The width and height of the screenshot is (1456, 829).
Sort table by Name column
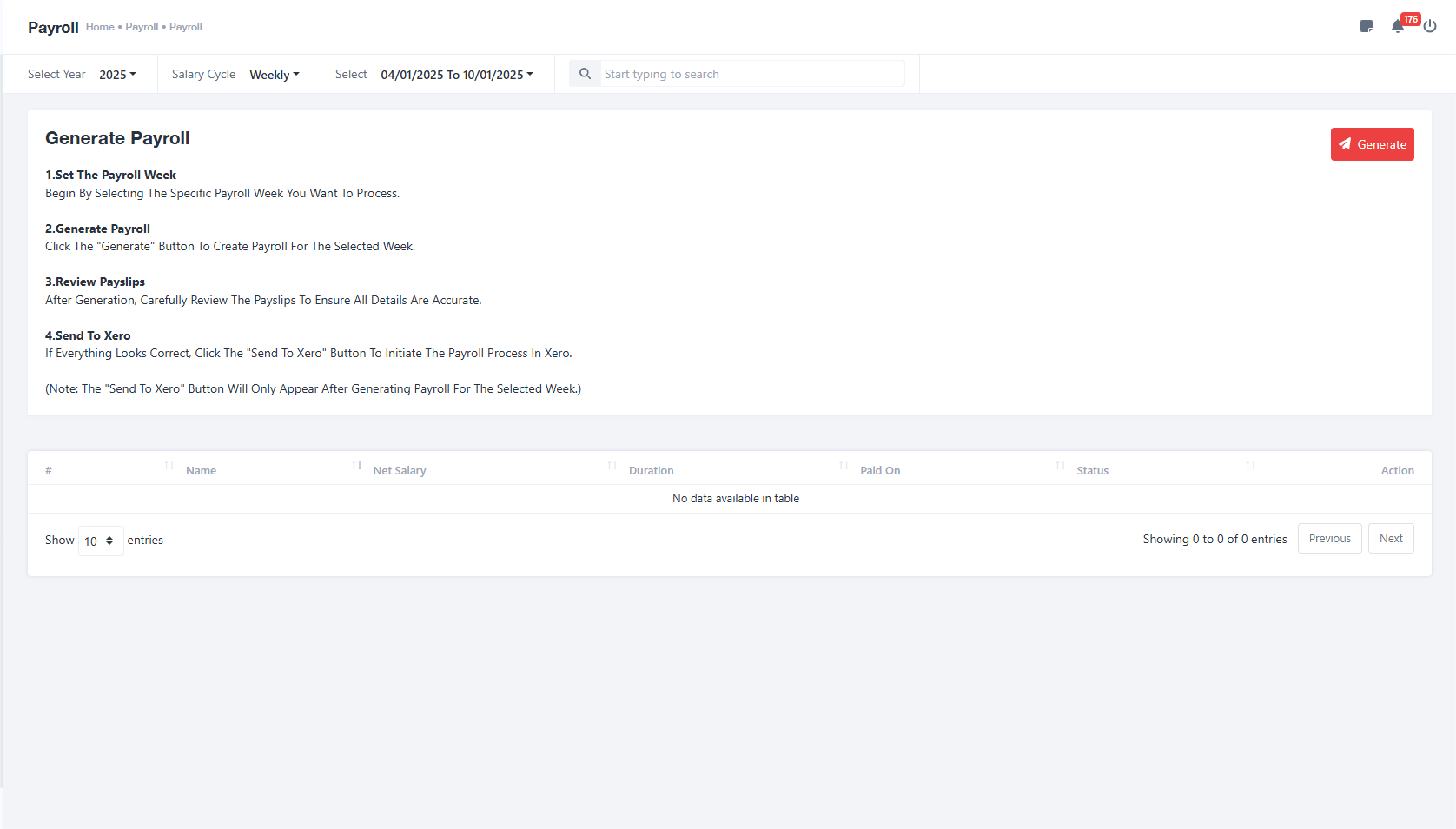pos(201,470)
